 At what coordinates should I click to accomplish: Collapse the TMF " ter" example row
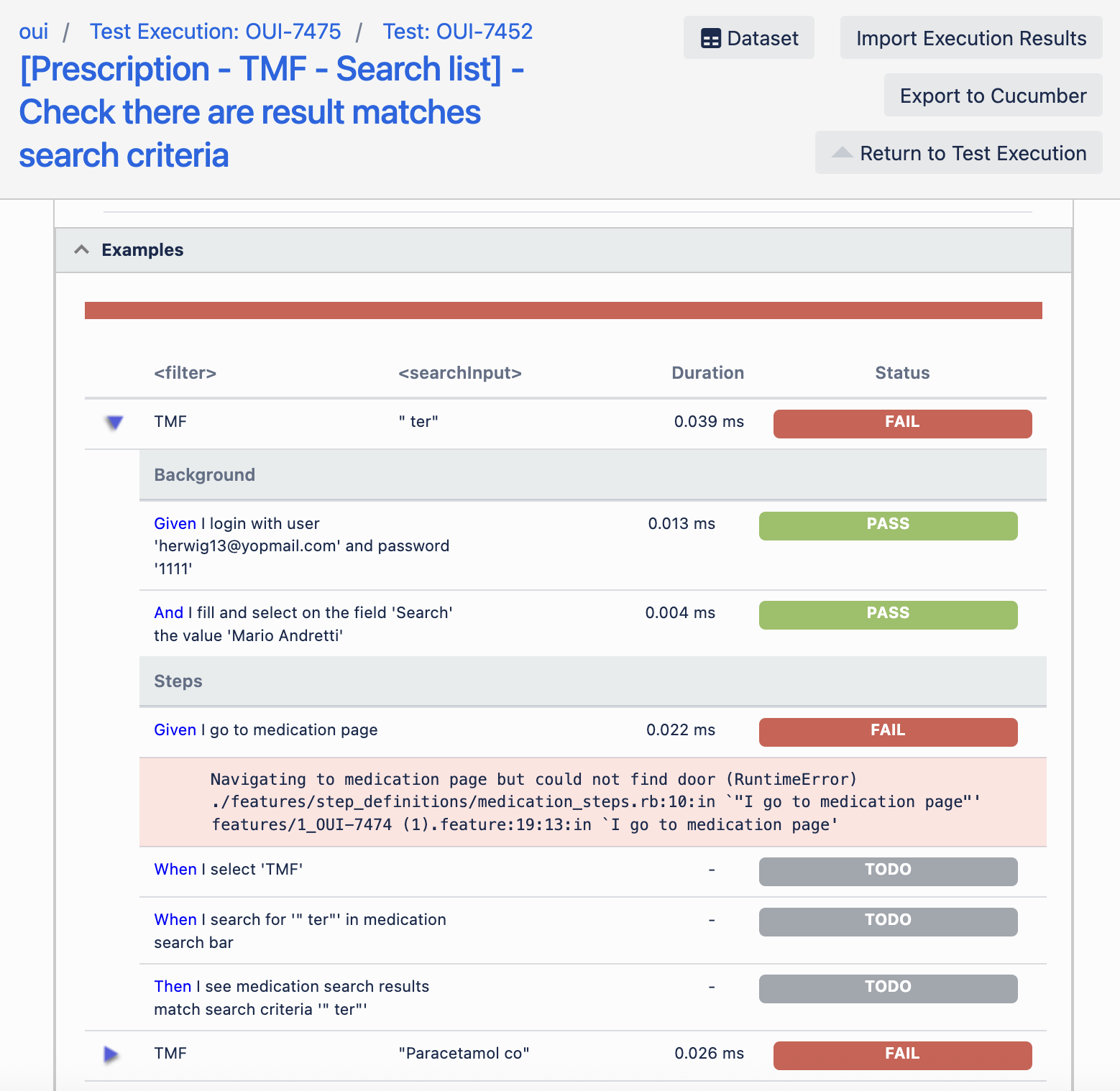[114, 423]
